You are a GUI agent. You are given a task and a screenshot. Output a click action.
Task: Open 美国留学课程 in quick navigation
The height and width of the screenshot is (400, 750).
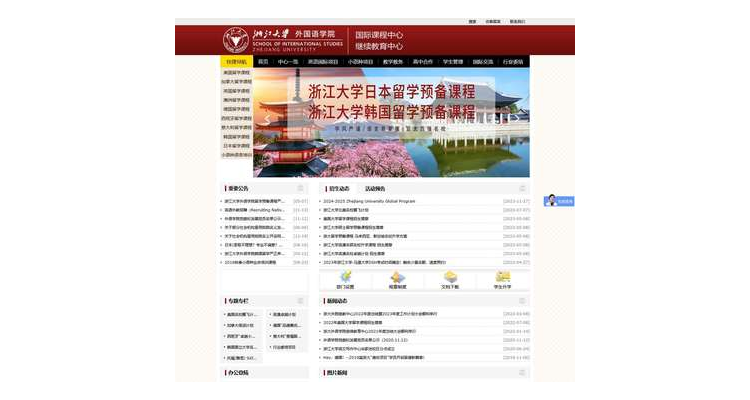coord(236,73)
